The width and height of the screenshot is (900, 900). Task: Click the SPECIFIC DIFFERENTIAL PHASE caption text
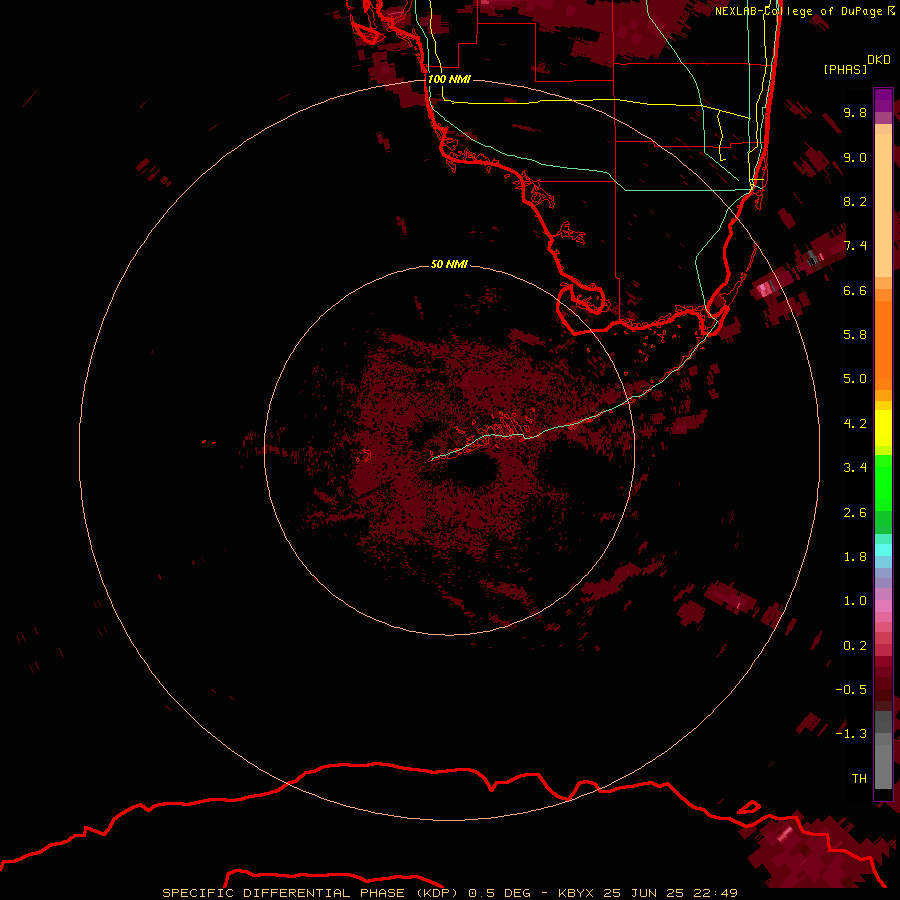pos(284,893)
